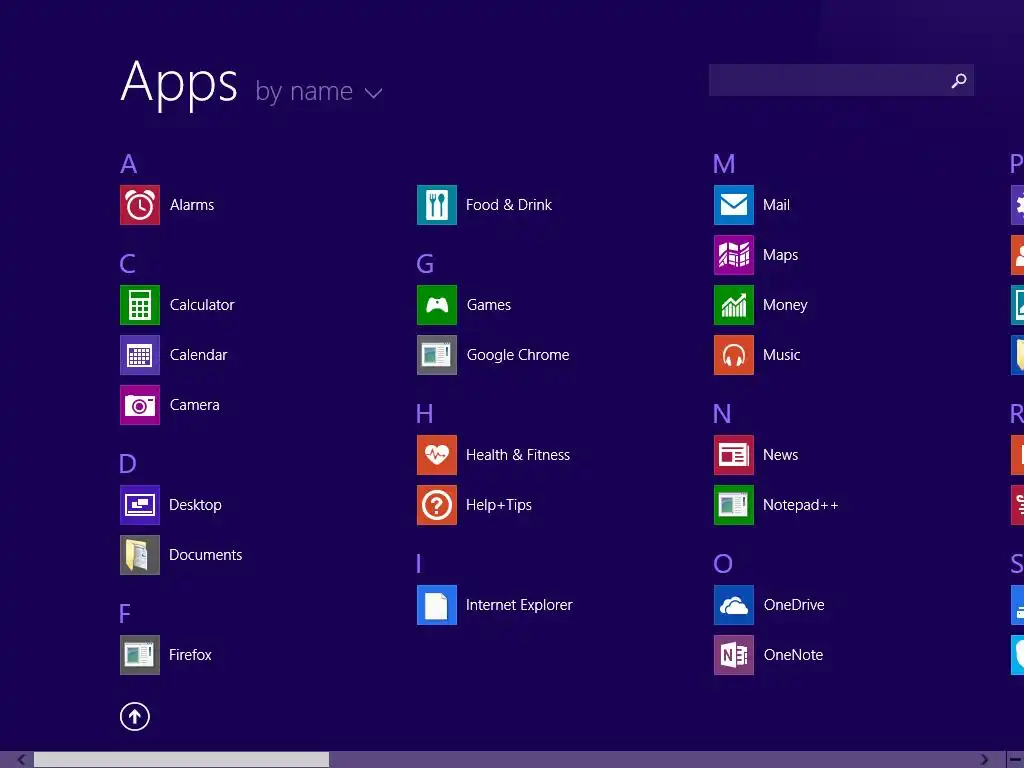
Task: Launch the OneNote icon
Action: [734, 655]
